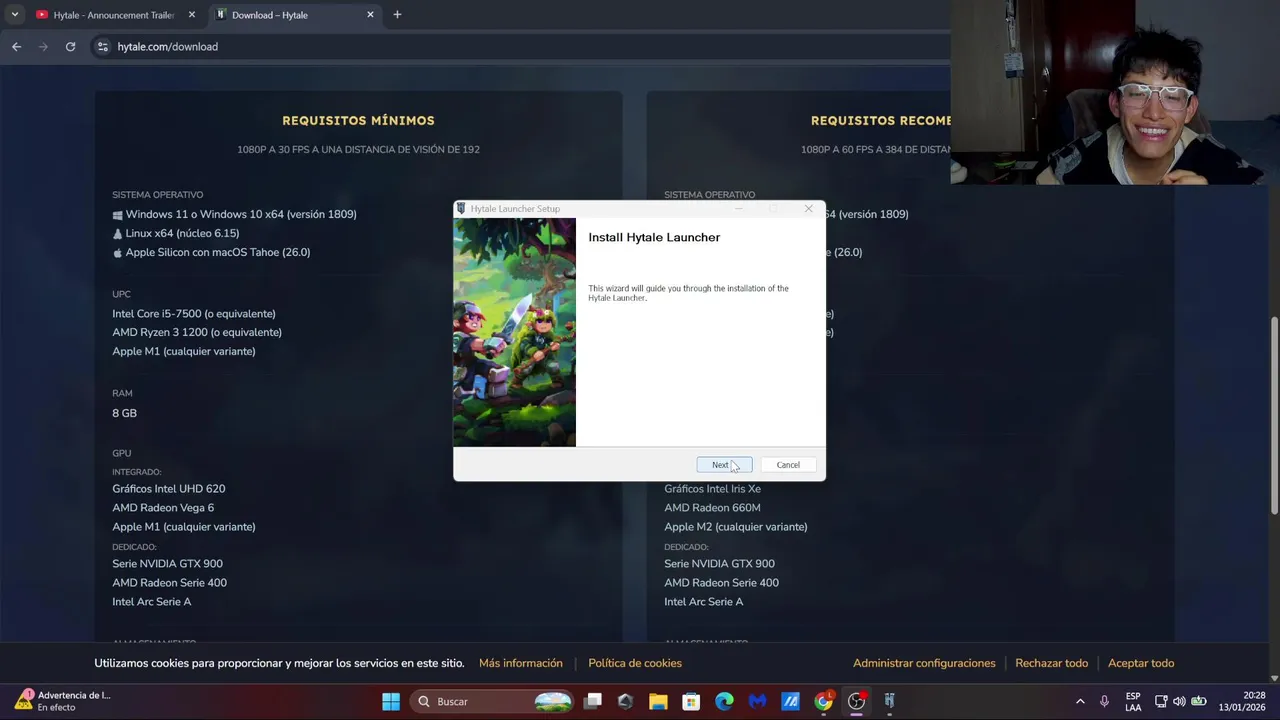Screen dimensions: 1280x720
Task: Open OBS Studio from the taskbar
Action: click(856, 701)
